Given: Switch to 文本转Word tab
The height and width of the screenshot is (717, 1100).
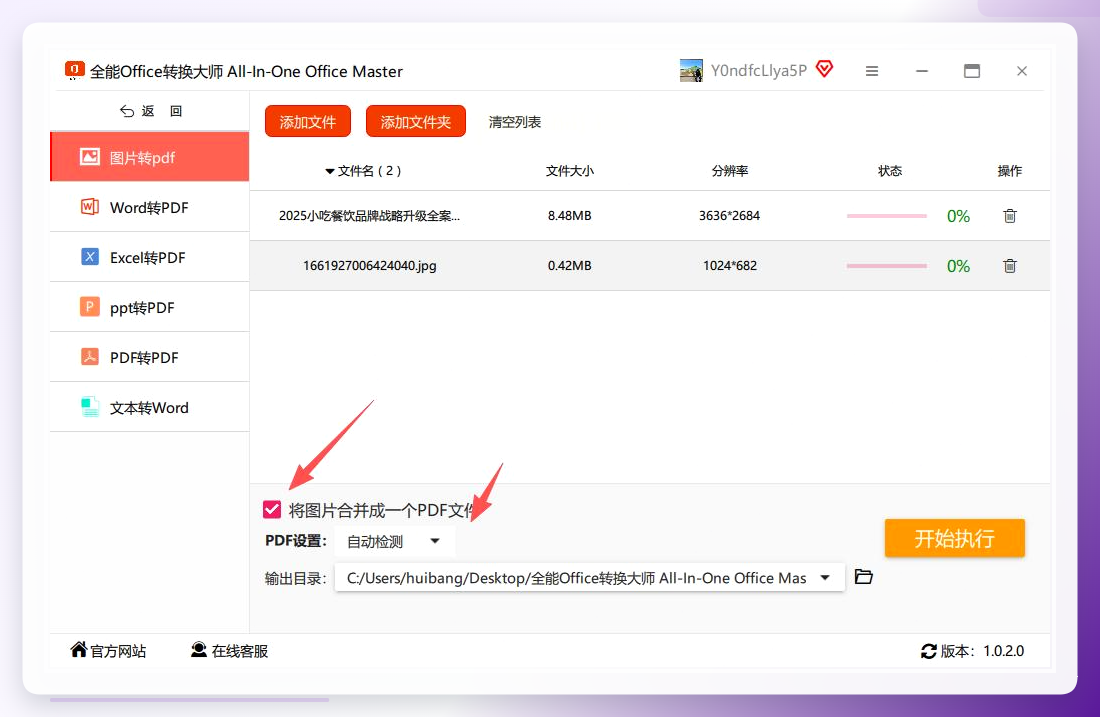Looking at the screenshot, I should pos(150,407).
